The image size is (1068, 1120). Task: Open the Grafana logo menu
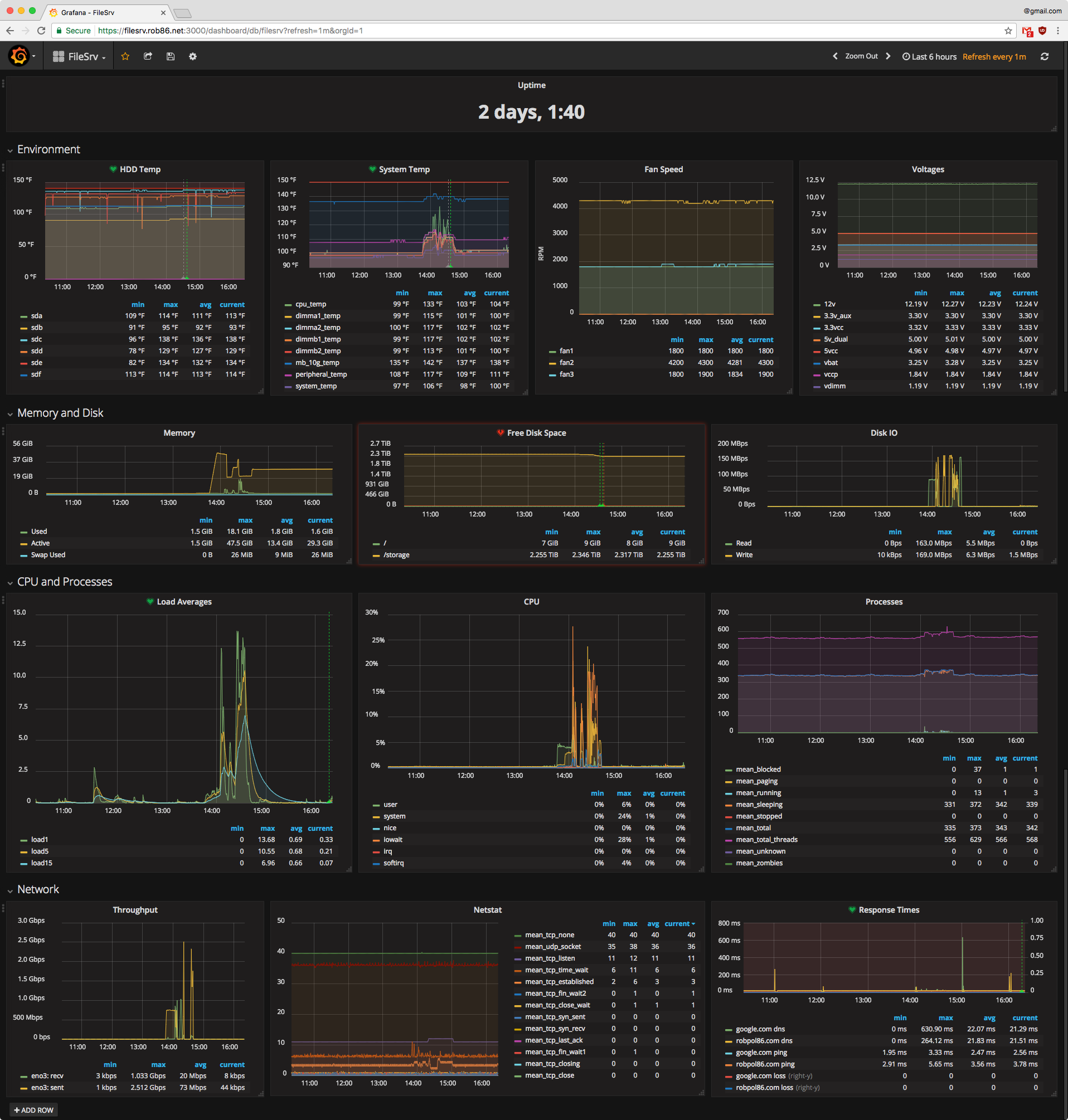coord(20,56)
